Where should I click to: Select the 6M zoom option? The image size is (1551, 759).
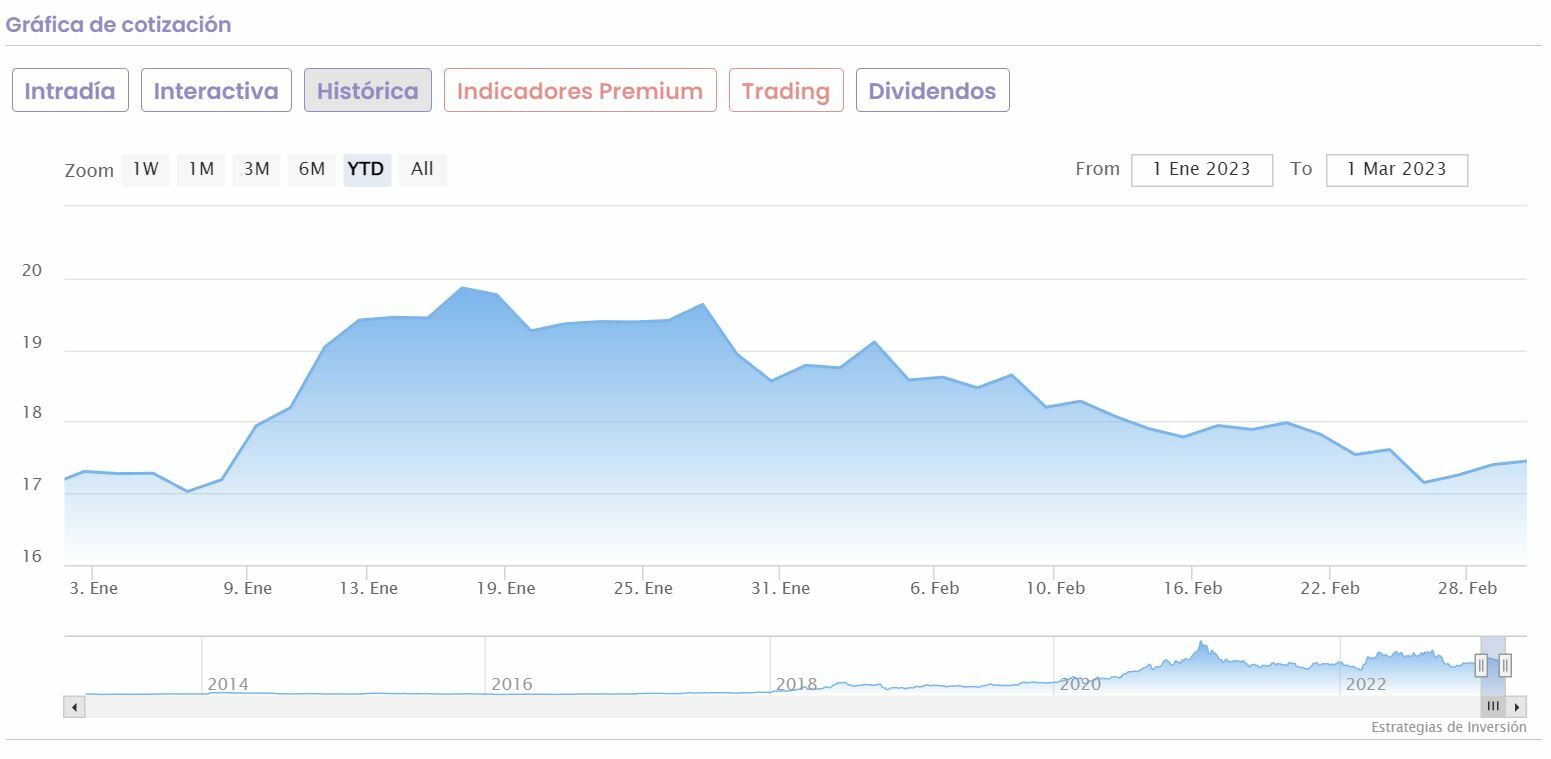point(312,170)
